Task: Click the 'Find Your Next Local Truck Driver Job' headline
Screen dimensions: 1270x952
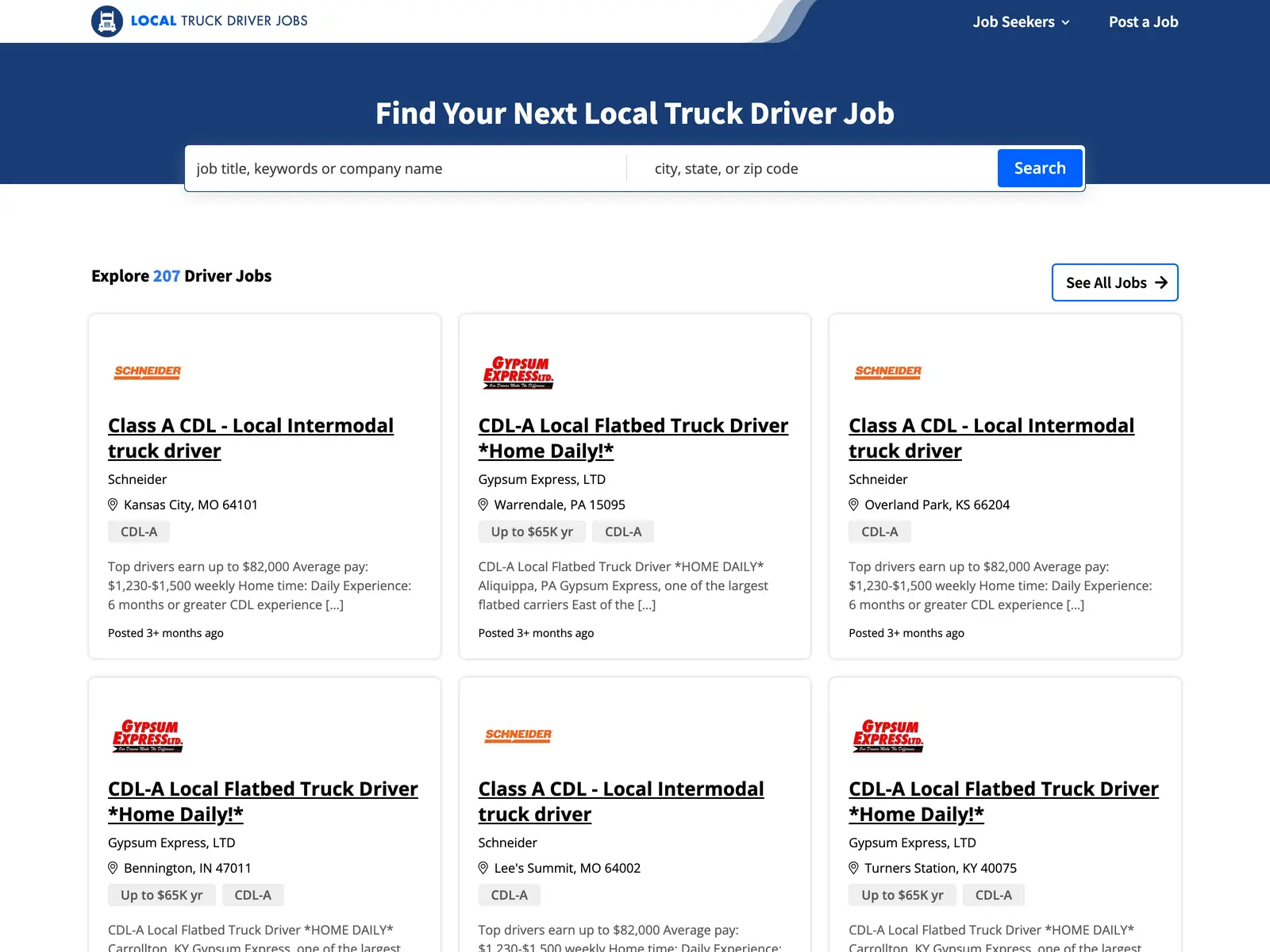Action: [635, 113]
